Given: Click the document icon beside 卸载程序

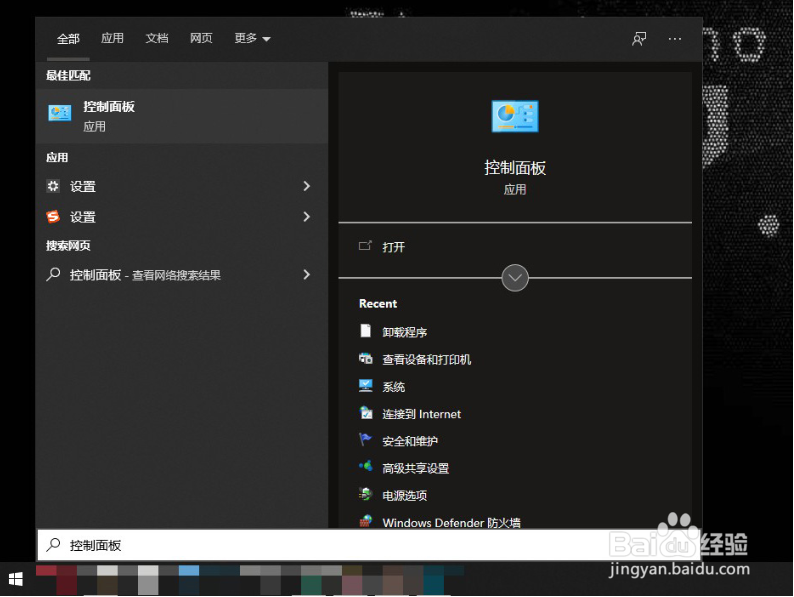Looking at the screenshot, I should (366, 331).
